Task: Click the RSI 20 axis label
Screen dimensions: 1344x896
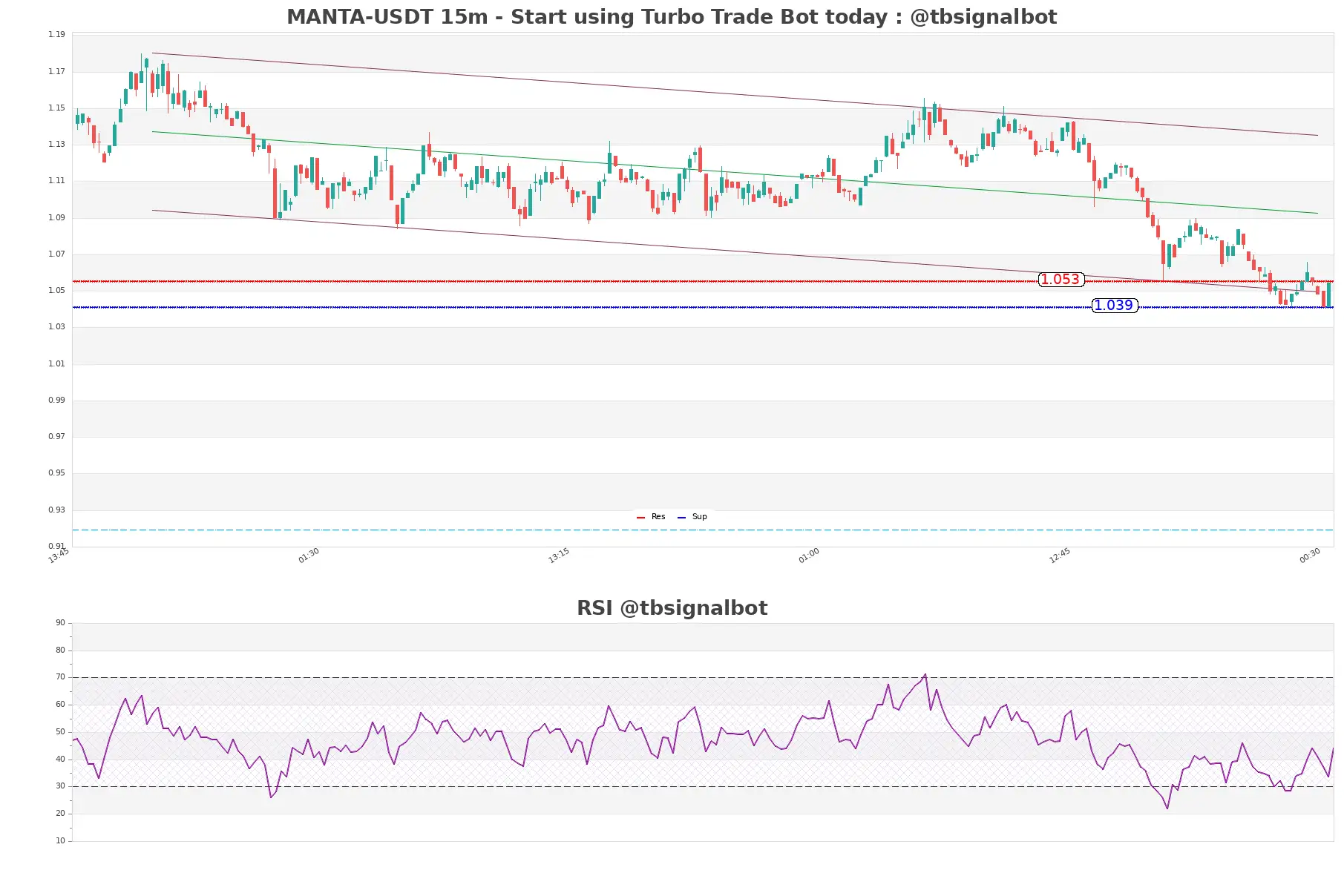Action: coord(60,814)
